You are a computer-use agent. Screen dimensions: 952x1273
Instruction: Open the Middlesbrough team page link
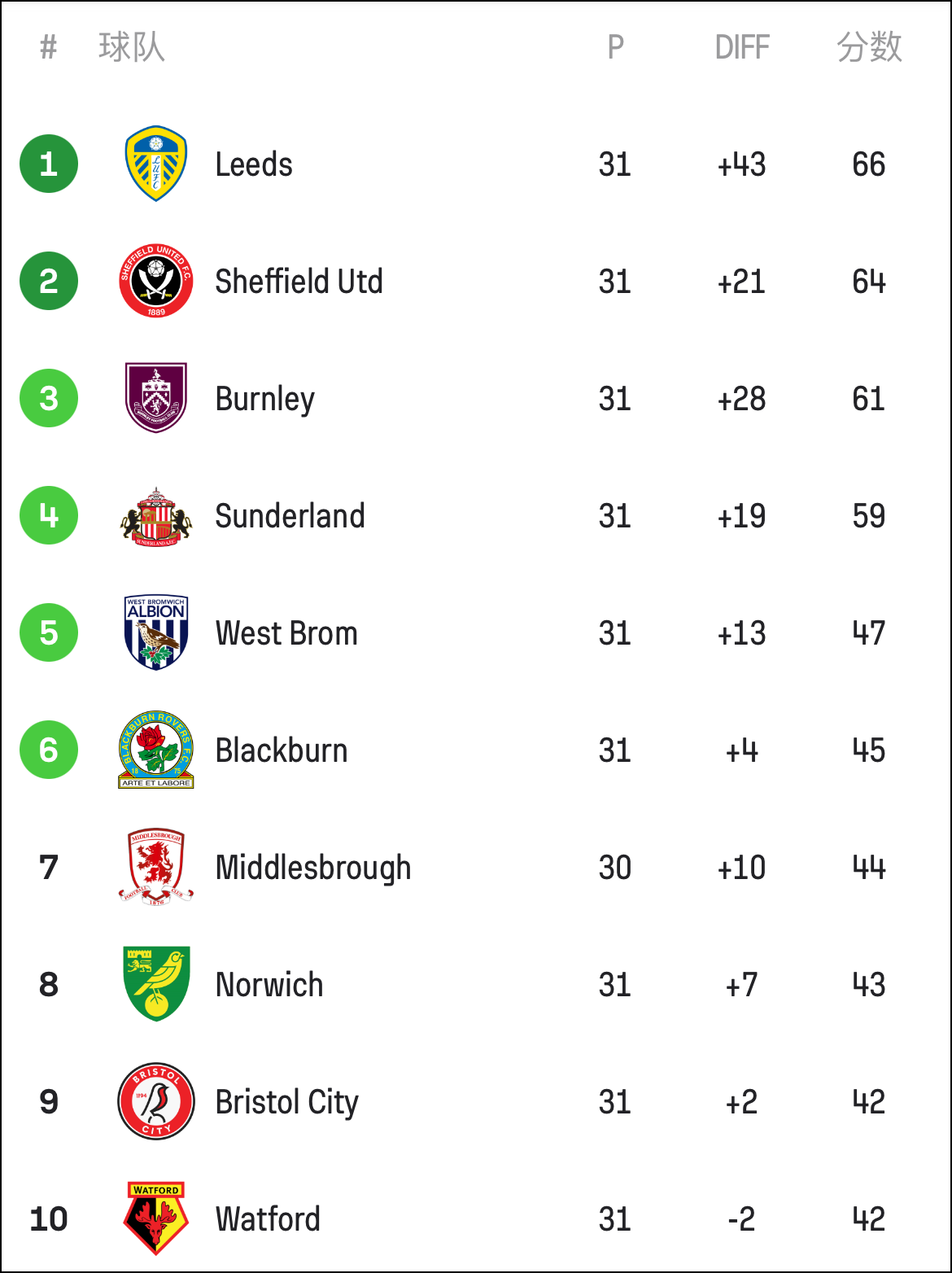pos(313,868)
